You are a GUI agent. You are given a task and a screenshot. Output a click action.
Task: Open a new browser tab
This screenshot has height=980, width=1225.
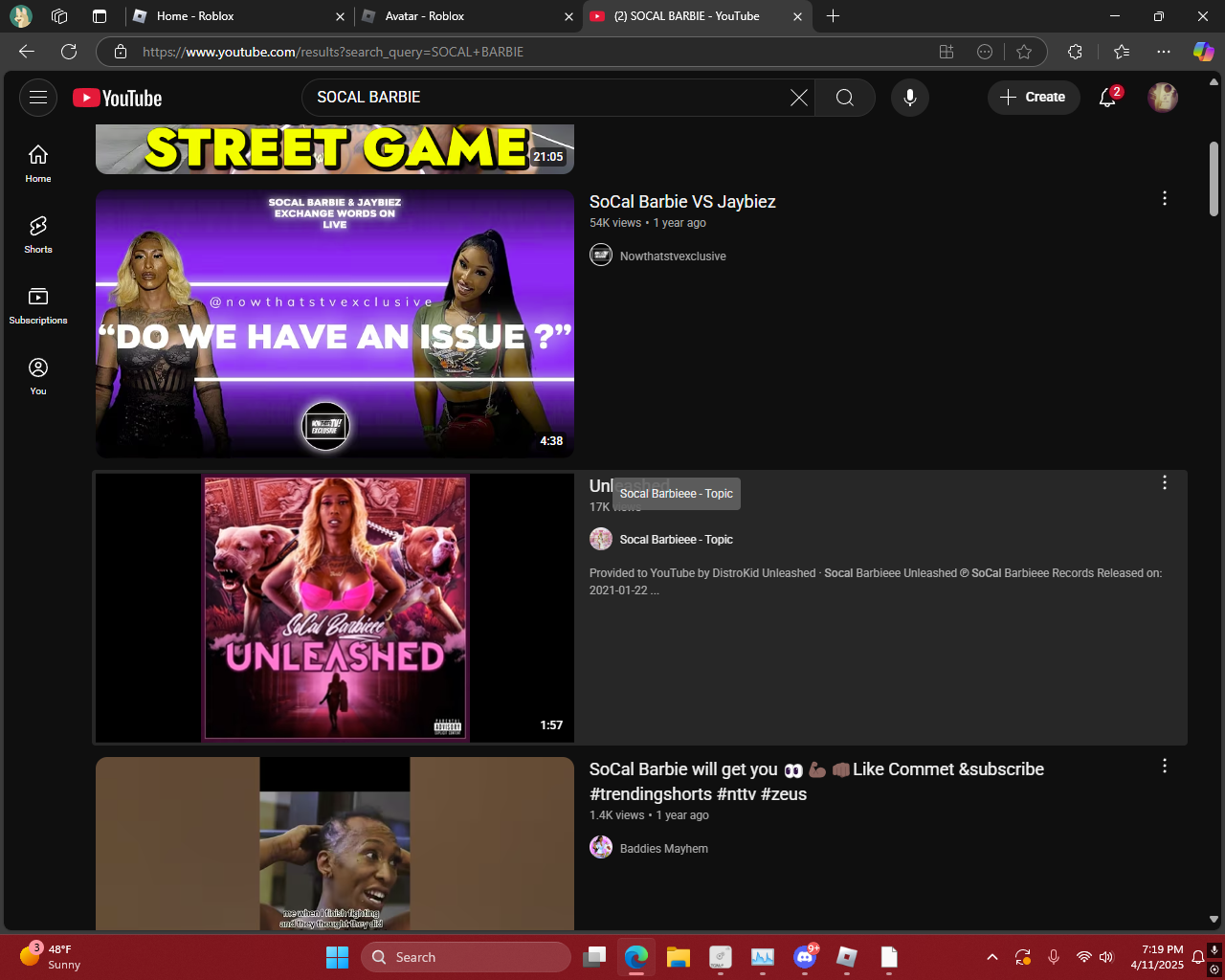[x=833, y=16]
